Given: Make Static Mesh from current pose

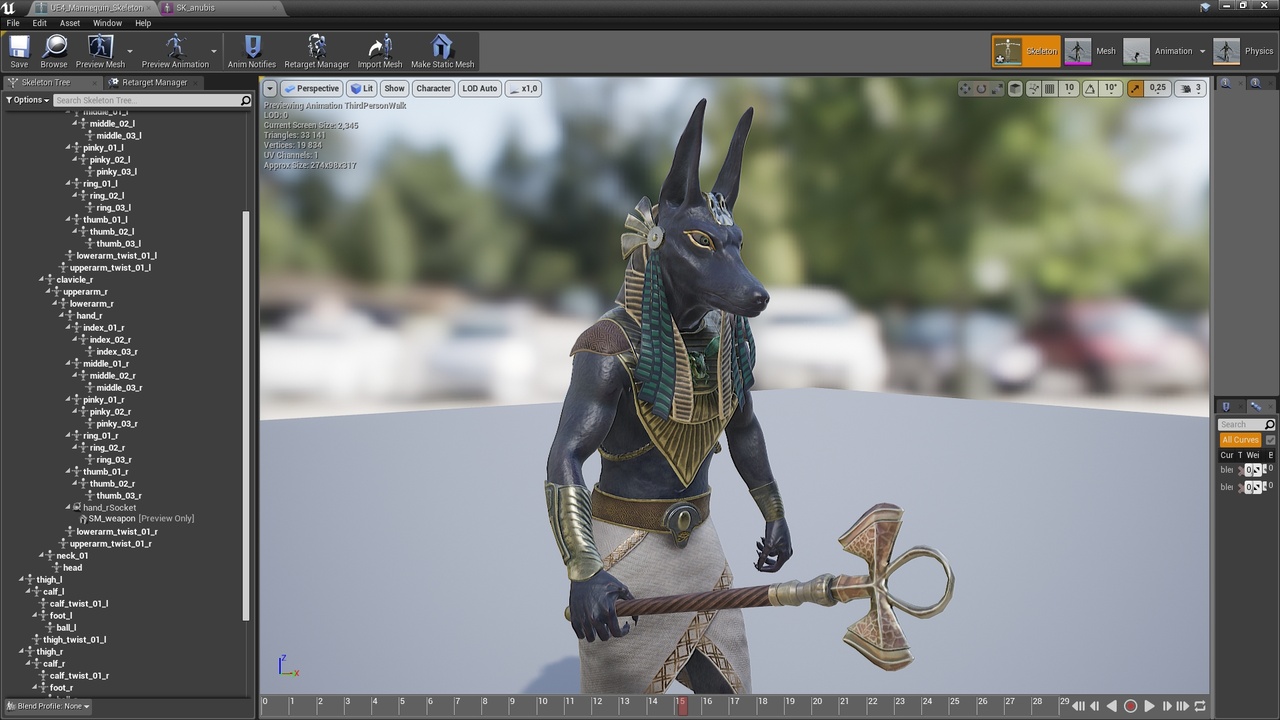Looking at the screenshot, I should (x=442, y=51).
